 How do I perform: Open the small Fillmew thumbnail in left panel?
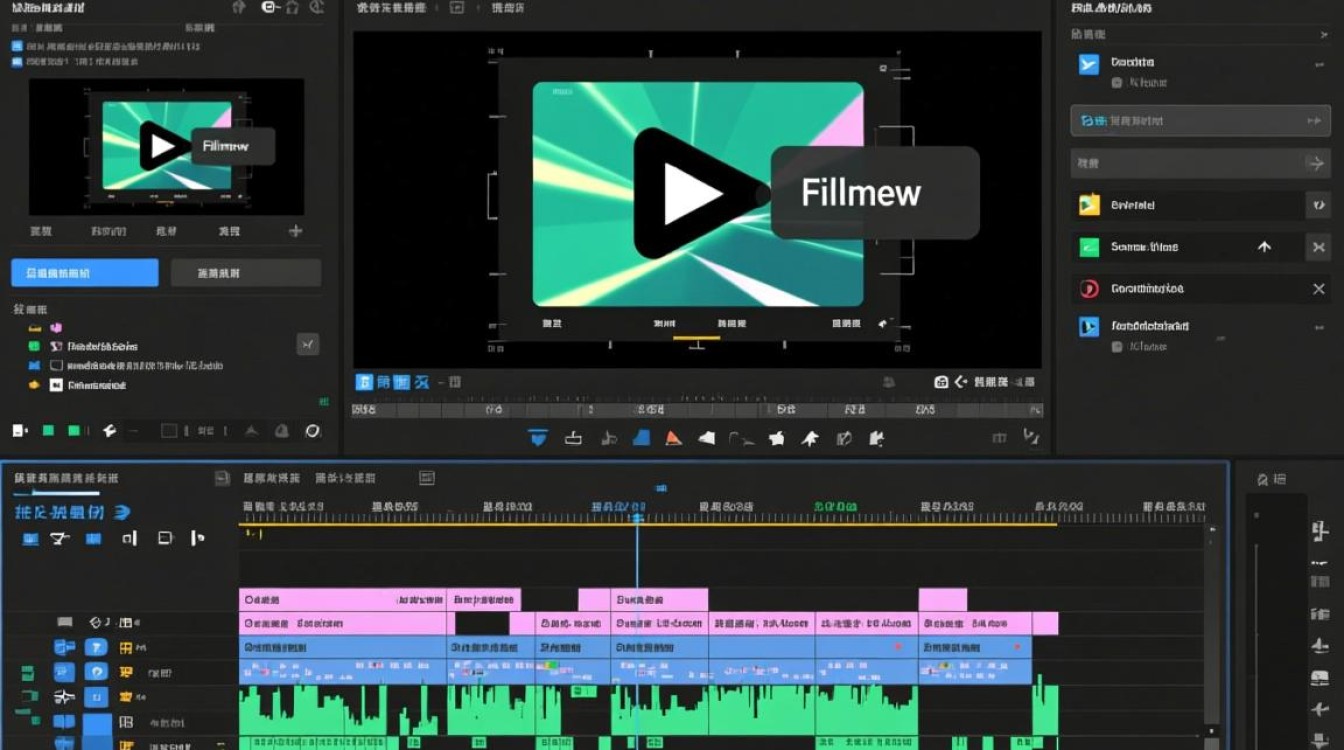pos(165,146)
